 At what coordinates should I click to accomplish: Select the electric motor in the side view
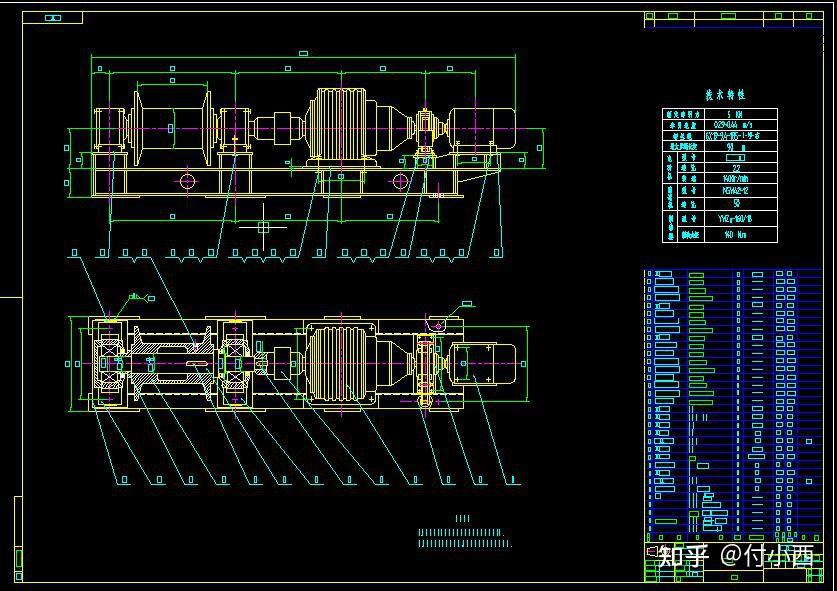pyautogui.click(x=481, y=128)
